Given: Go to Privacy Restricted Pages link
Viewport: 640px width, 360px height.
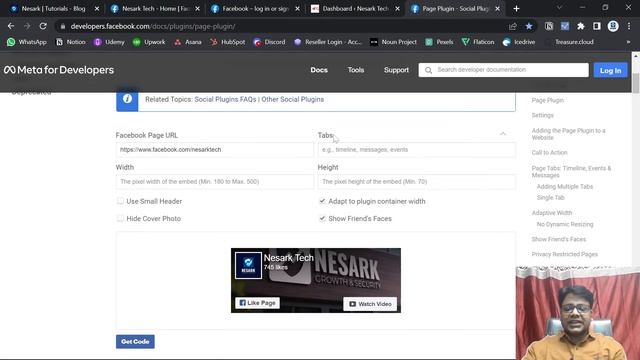Looking at the screenshot, I should click(x=564, y=254).
